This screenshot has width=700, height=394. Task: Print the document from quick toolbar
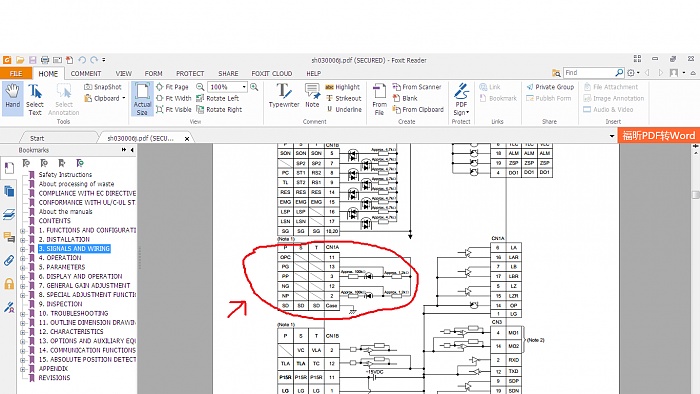coord(45,60)
